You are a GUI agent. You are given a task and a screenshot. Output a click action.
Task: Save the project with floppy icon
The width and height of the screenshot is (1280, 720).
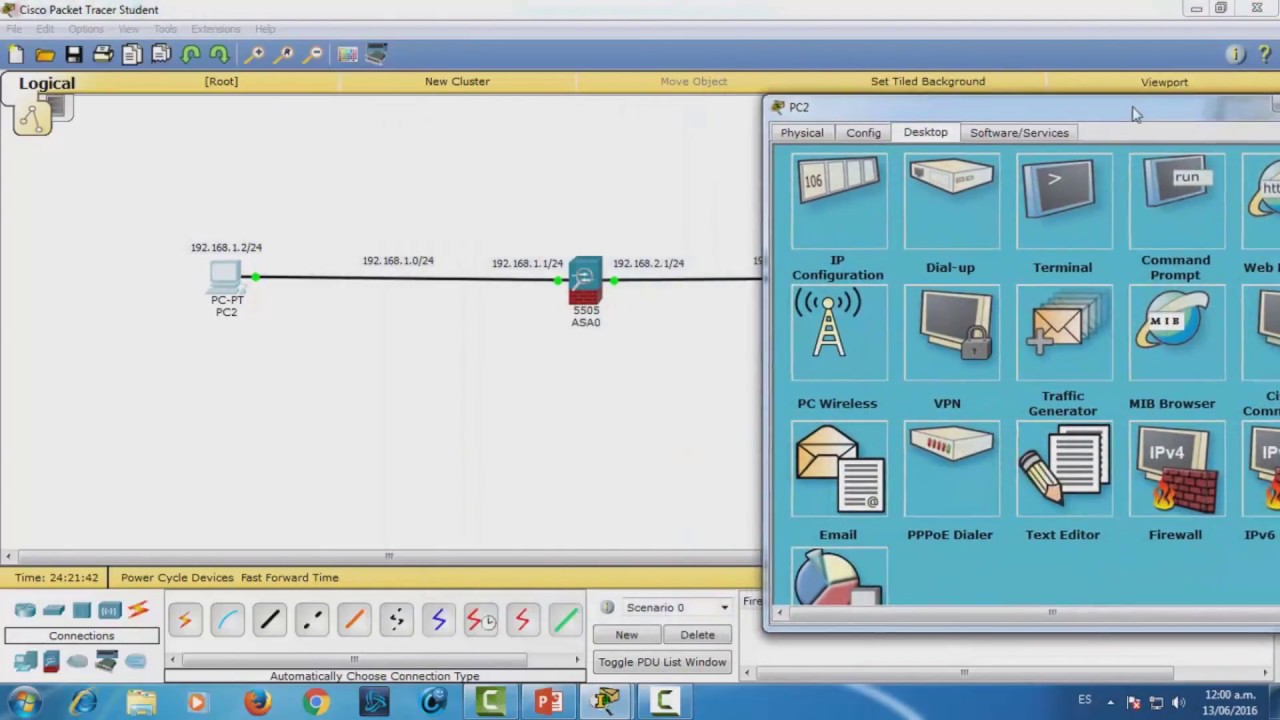tap(74, 55)
